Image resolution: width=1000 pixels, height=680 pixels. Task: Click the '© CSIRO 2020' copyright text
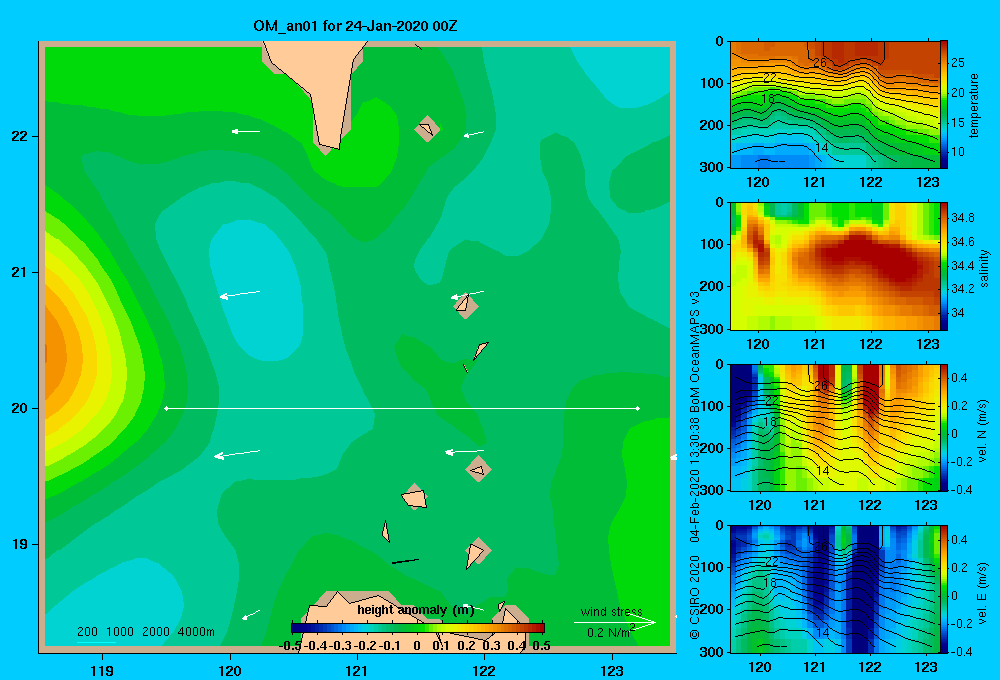click(695, 597)
